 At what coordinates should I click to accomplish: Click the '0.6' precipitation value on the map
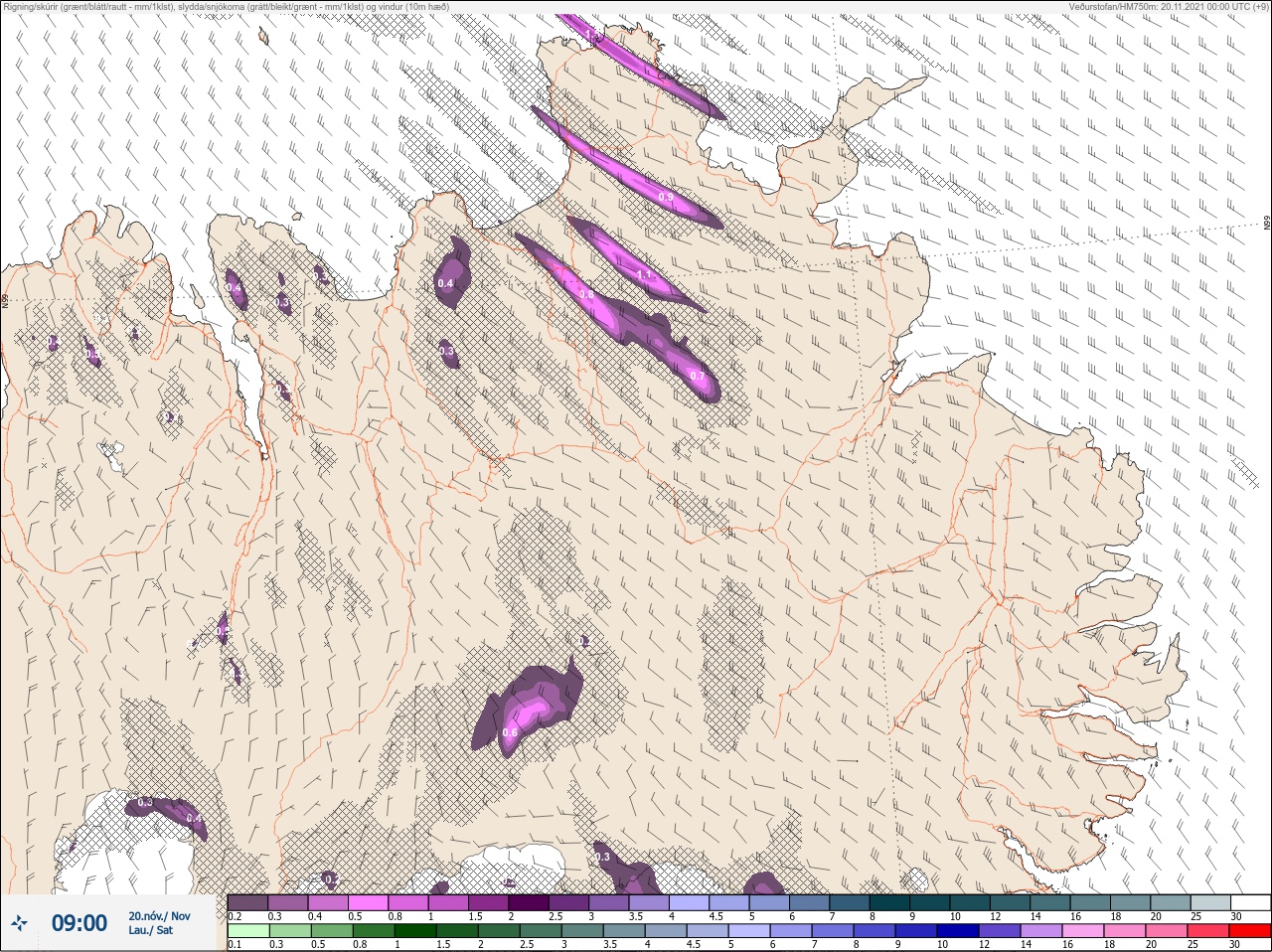pos(510,732)
